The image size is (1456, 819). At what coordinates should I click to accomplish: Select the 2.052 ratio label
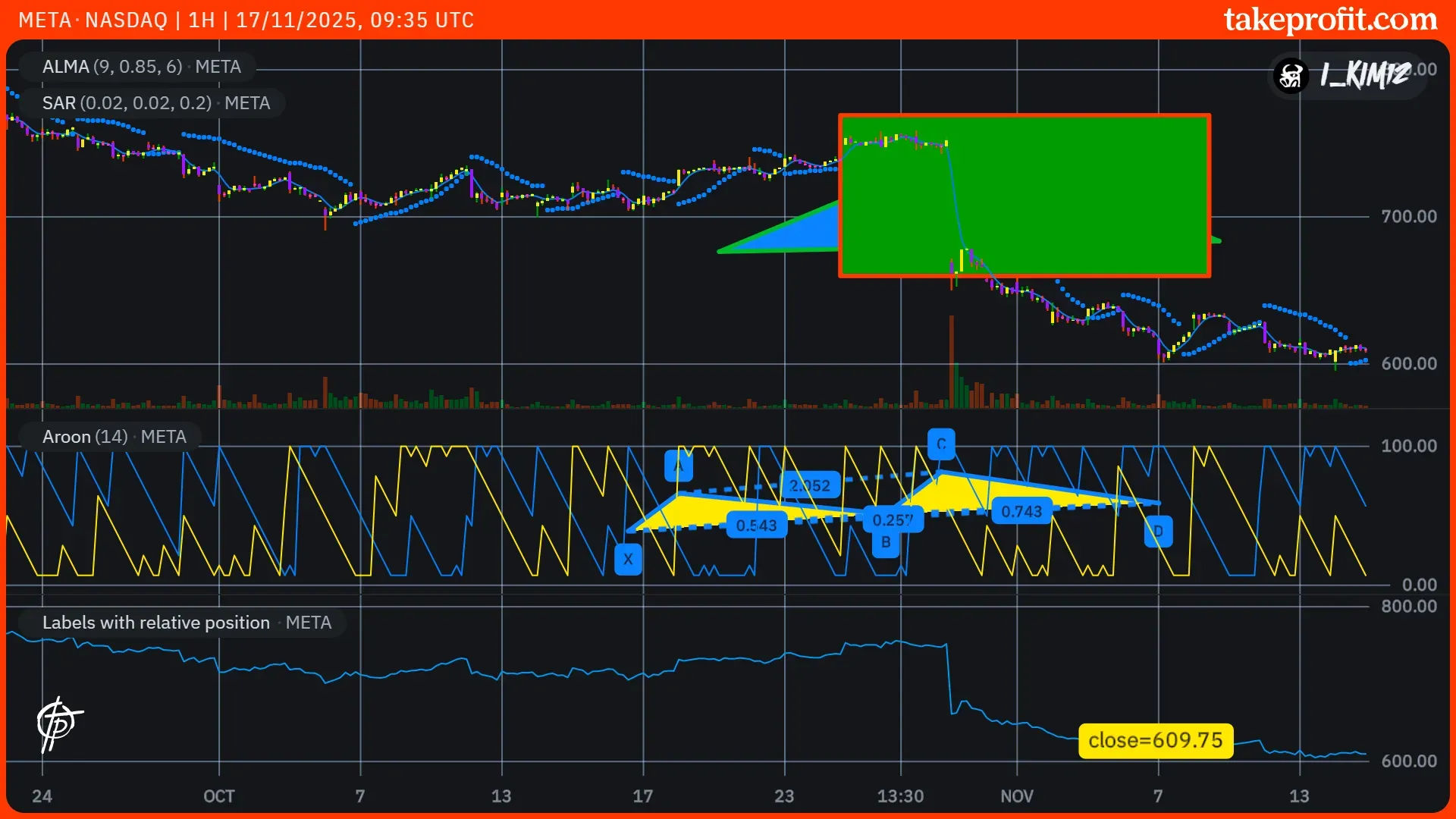click(809, 485)
